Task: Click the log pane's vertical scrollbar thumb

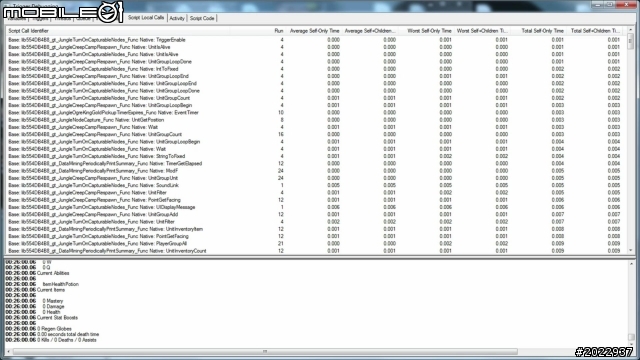Action: [631, 337]
